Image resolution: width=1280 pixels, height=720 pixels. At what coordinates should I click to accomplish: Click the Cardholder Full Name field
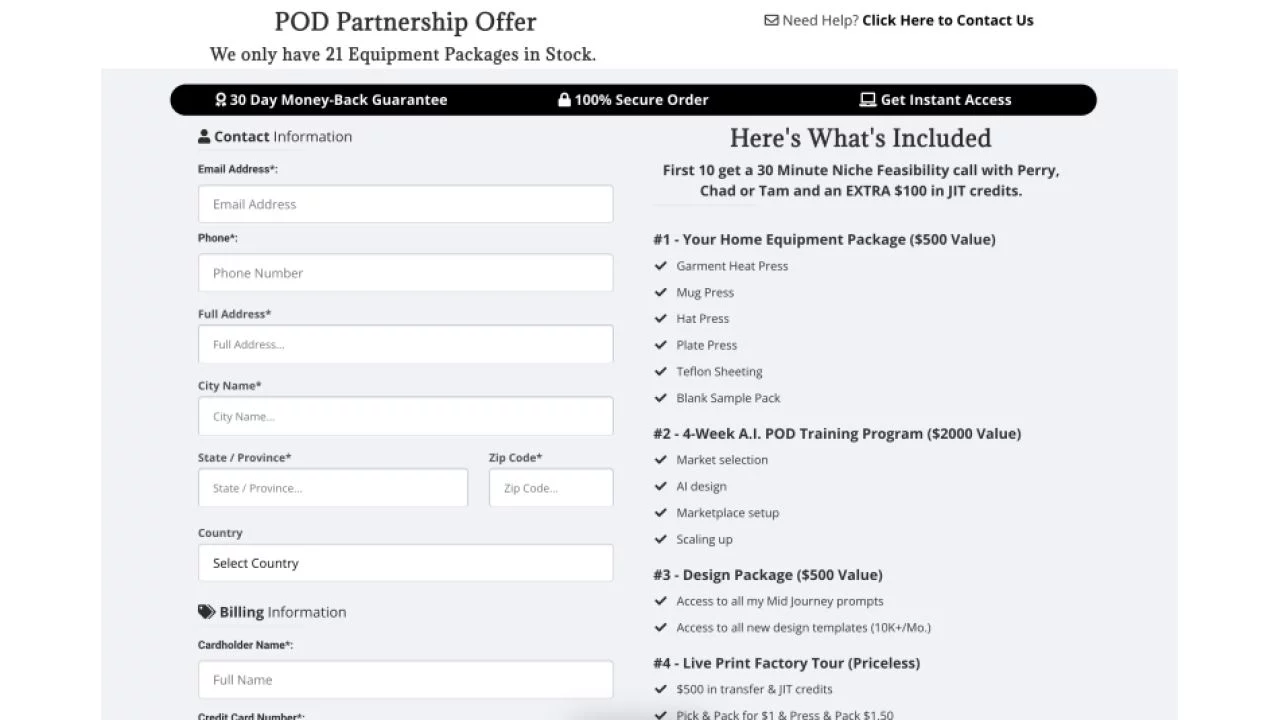tap(405, 679)
